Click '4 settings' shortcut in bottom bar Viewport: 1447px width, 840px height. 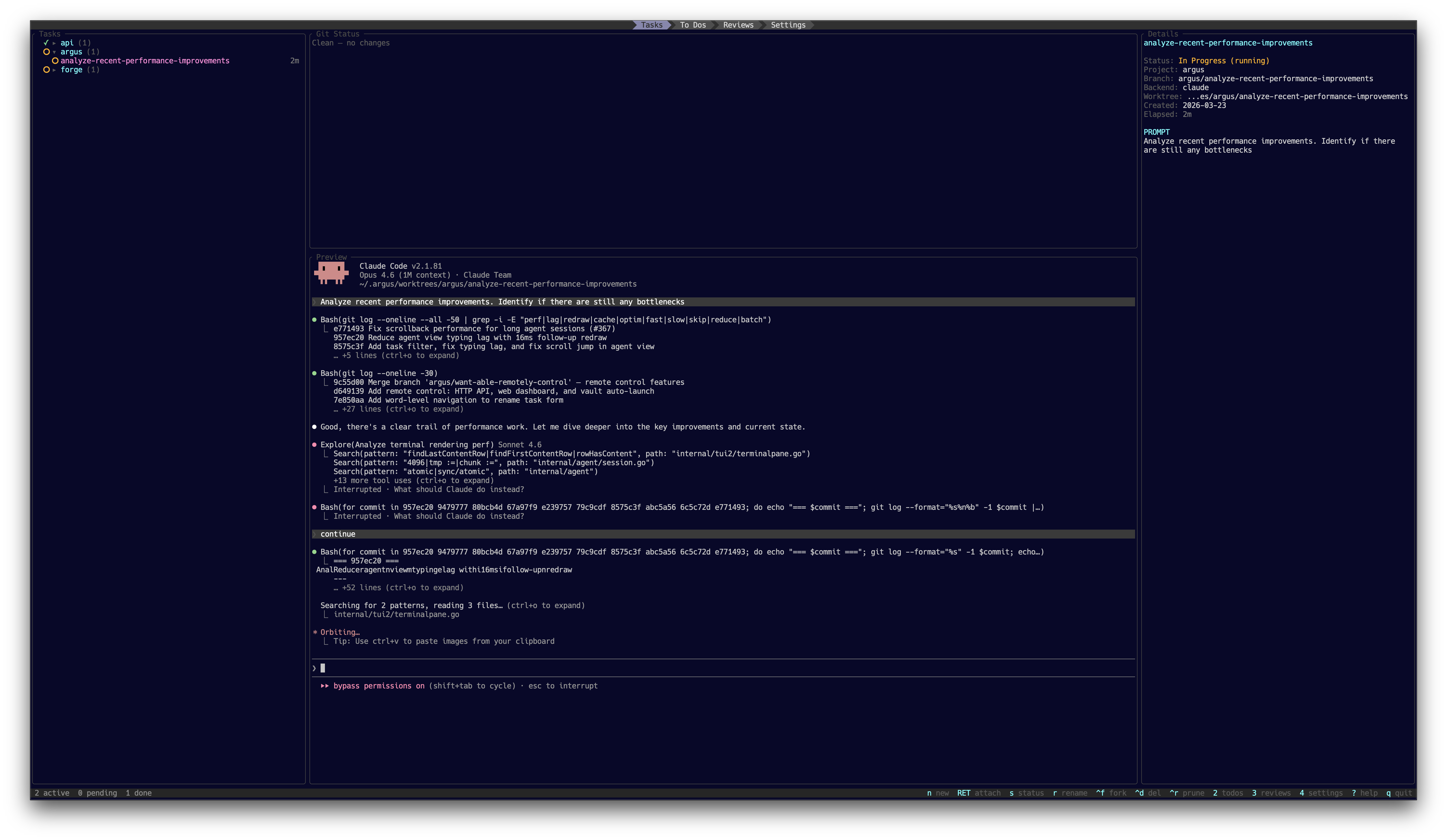coord(1321,793)
